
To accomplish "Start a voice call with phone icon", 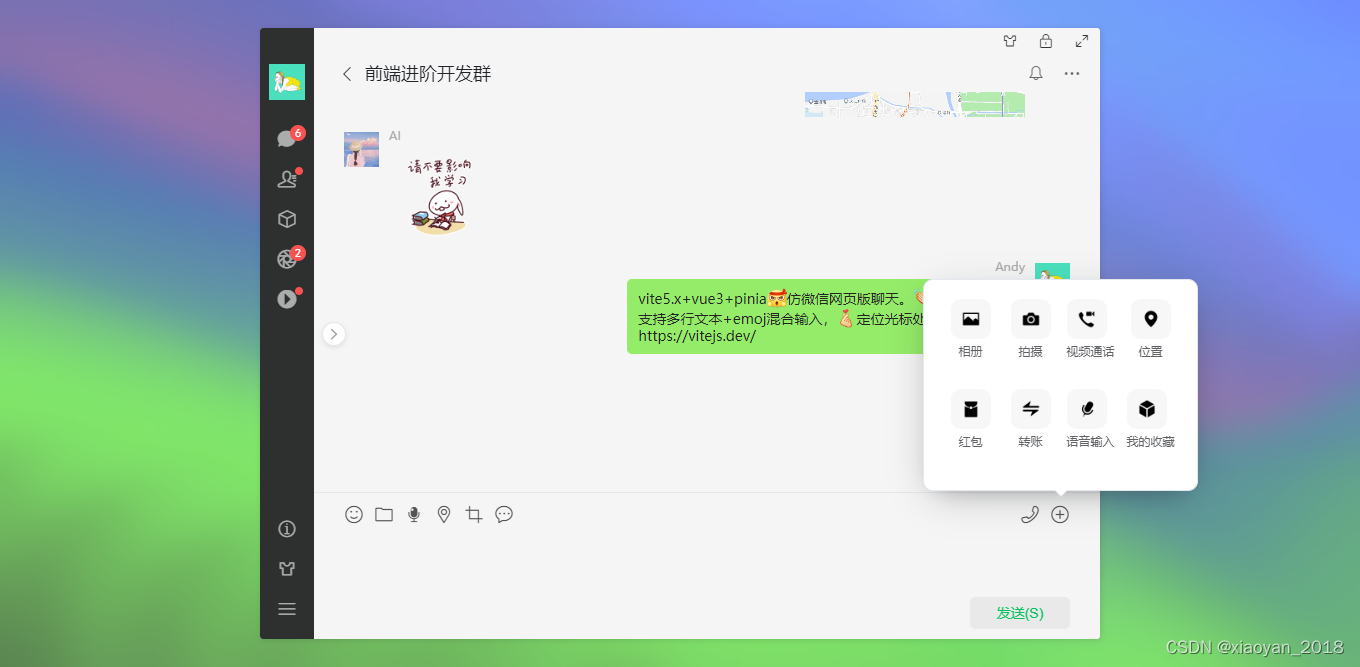I will click(1030, 514).
